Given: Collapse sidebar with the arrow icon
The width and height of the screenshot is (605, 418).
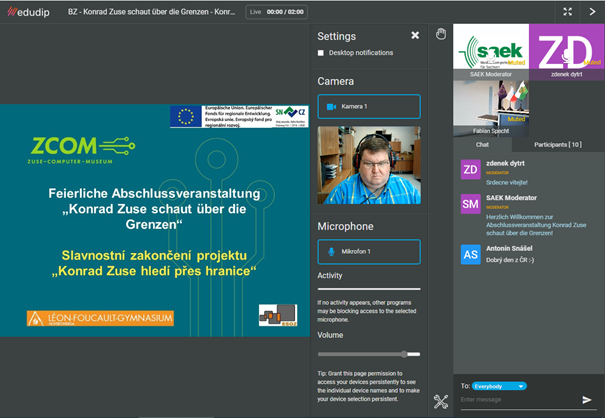Looking at the screenshot, I should [x=592, y=12].
